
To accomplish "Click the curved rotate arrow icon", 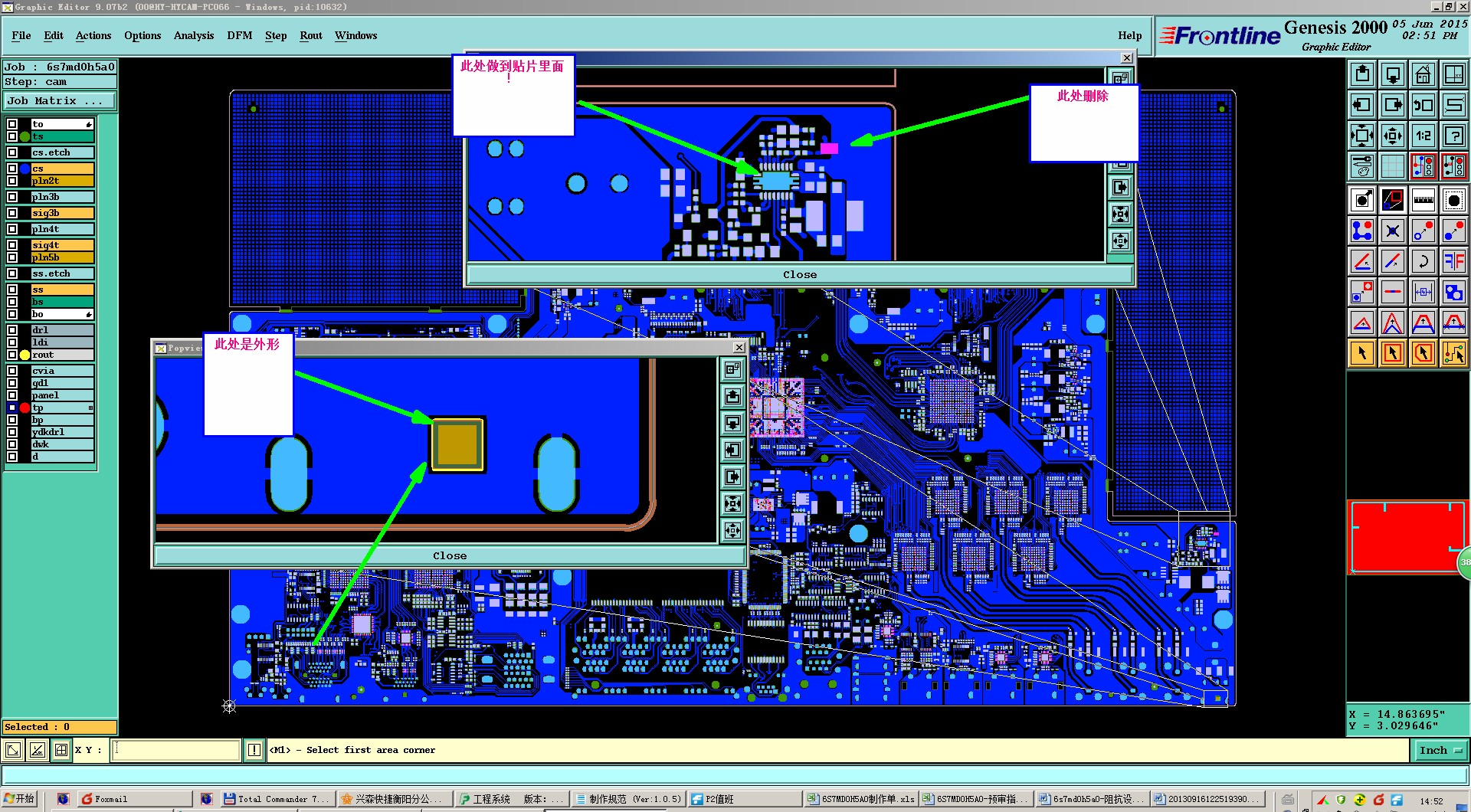I will click(1423, 261).
